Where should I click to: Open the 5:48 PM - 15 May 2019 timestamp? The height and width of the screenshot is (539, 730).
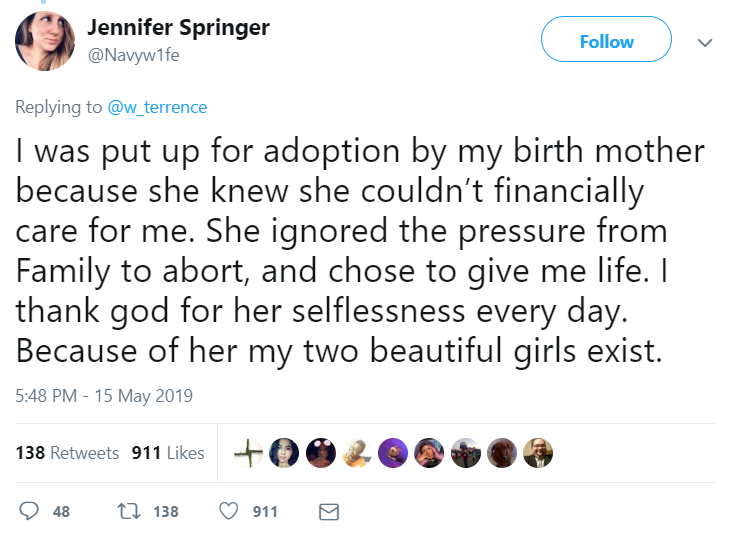click(104, 395)
